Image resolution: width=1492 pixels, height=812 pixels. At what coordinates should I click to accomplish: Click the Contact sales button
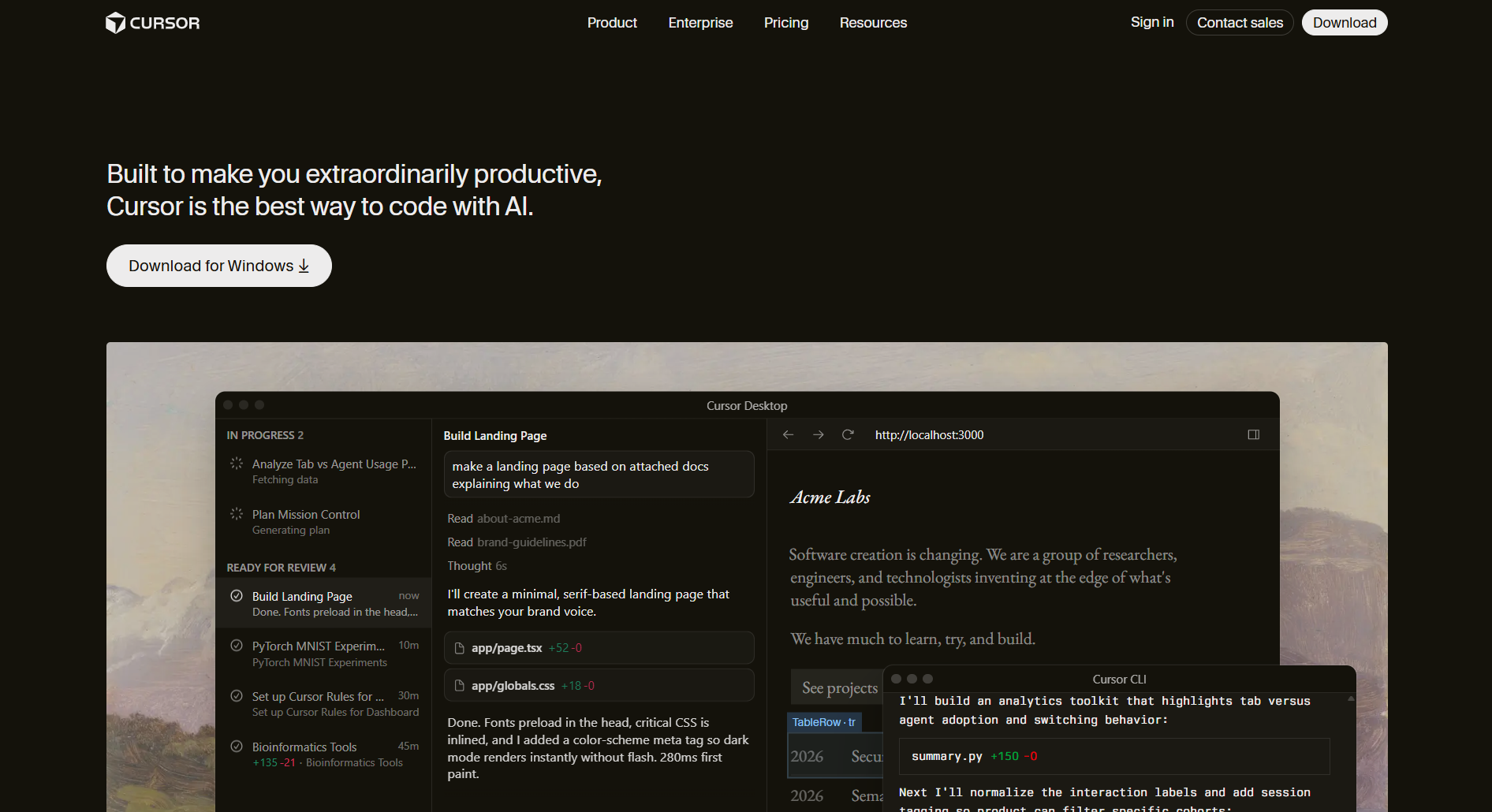tap(1240, 23)
